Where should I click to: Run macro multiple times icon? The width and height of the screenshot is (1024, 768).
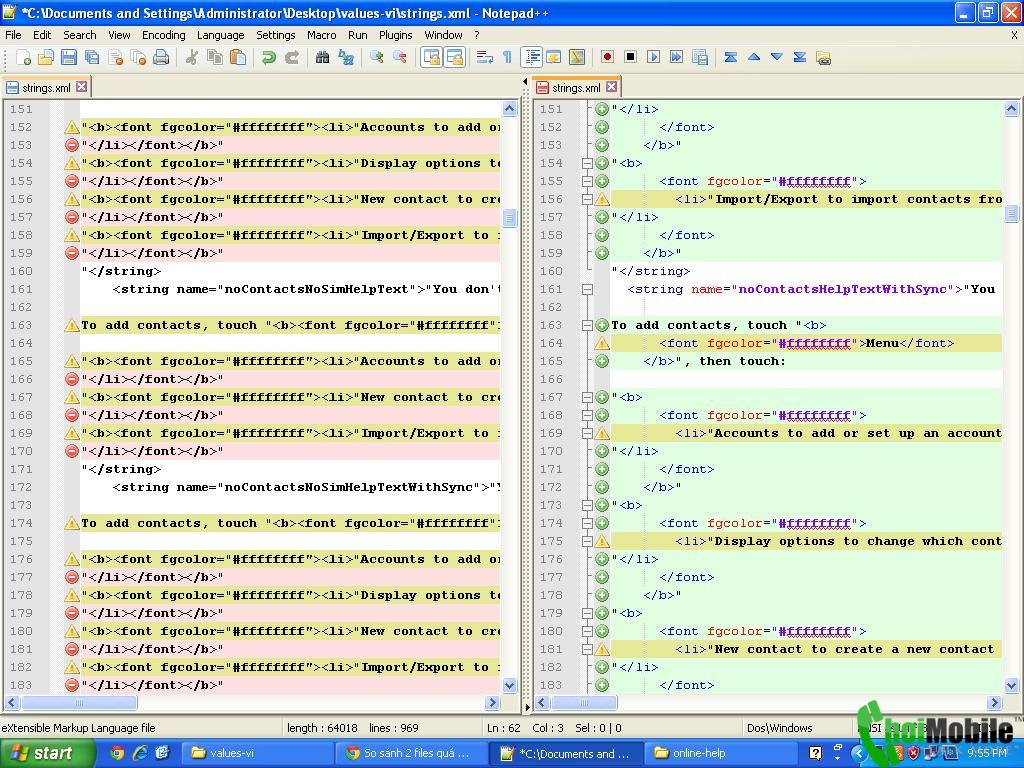pos(676,57)
